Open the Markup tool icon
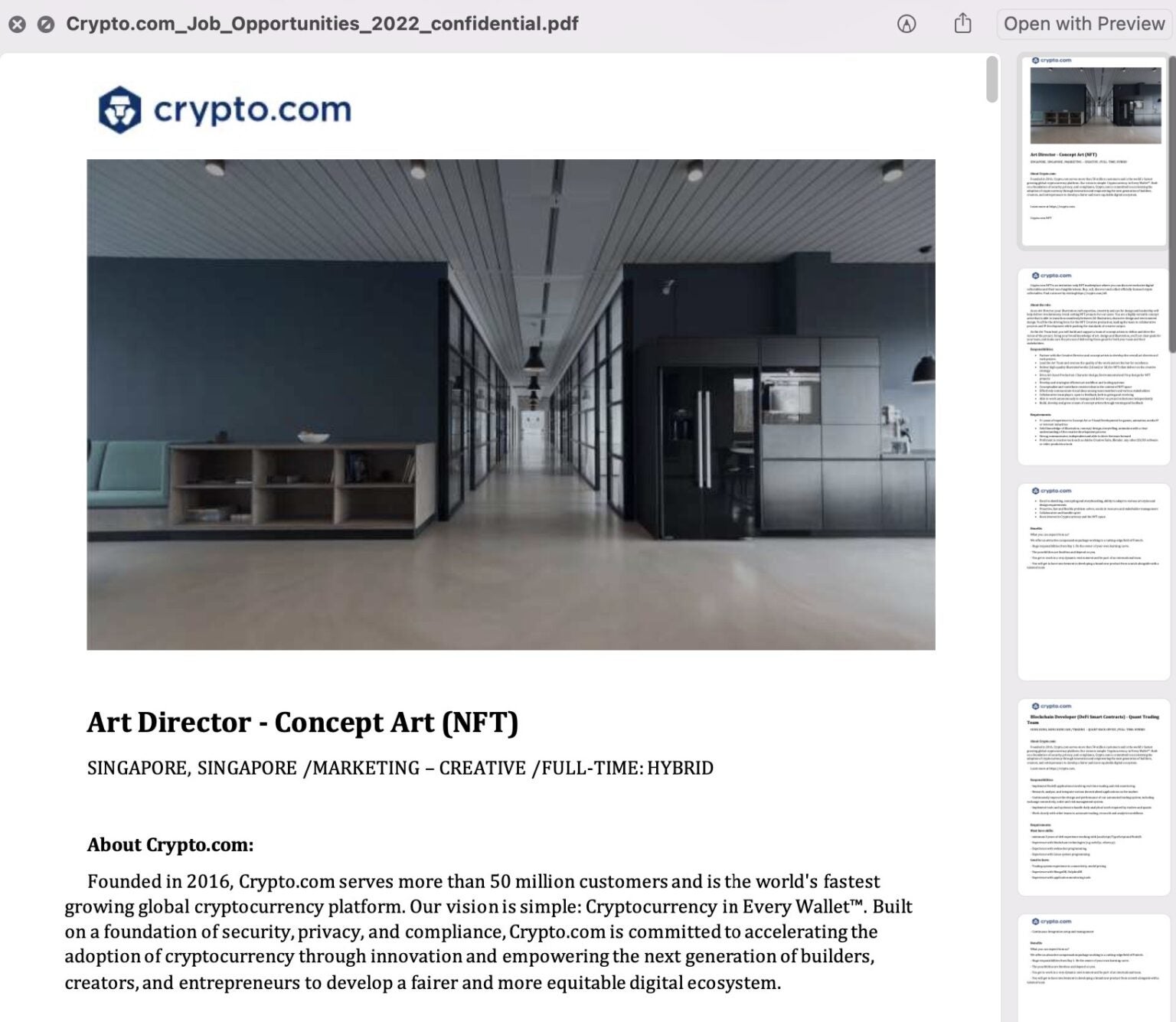Screen dimensions: 1176x1022 click(x=906, y=24)
